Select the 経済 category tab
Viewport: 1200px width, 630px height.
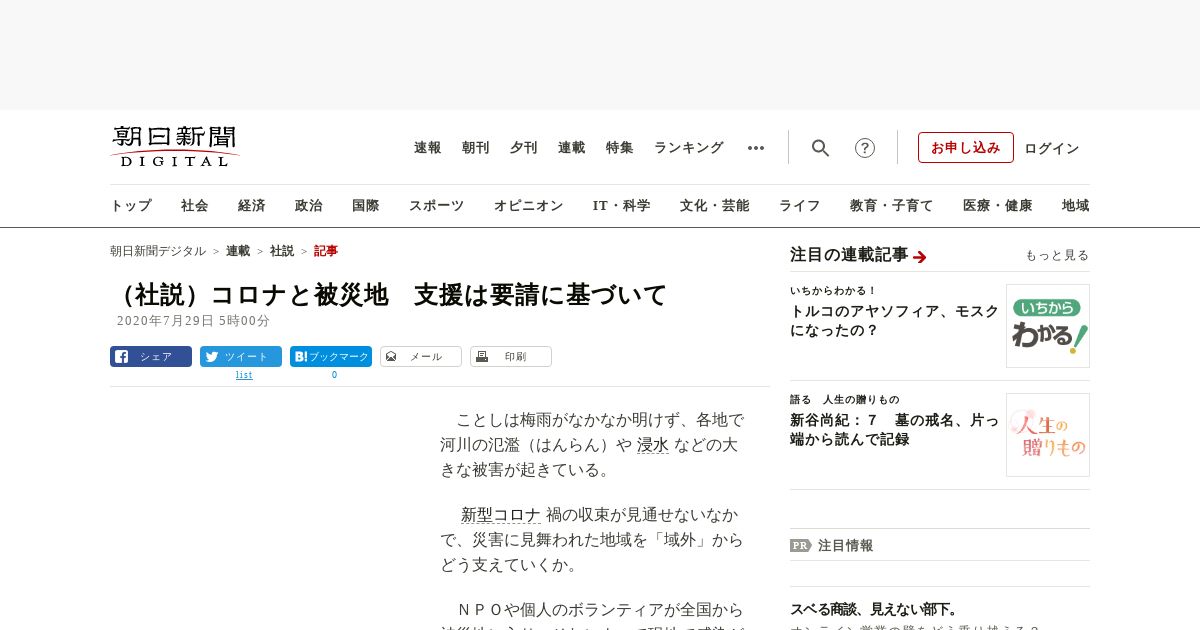click(252, 206)
